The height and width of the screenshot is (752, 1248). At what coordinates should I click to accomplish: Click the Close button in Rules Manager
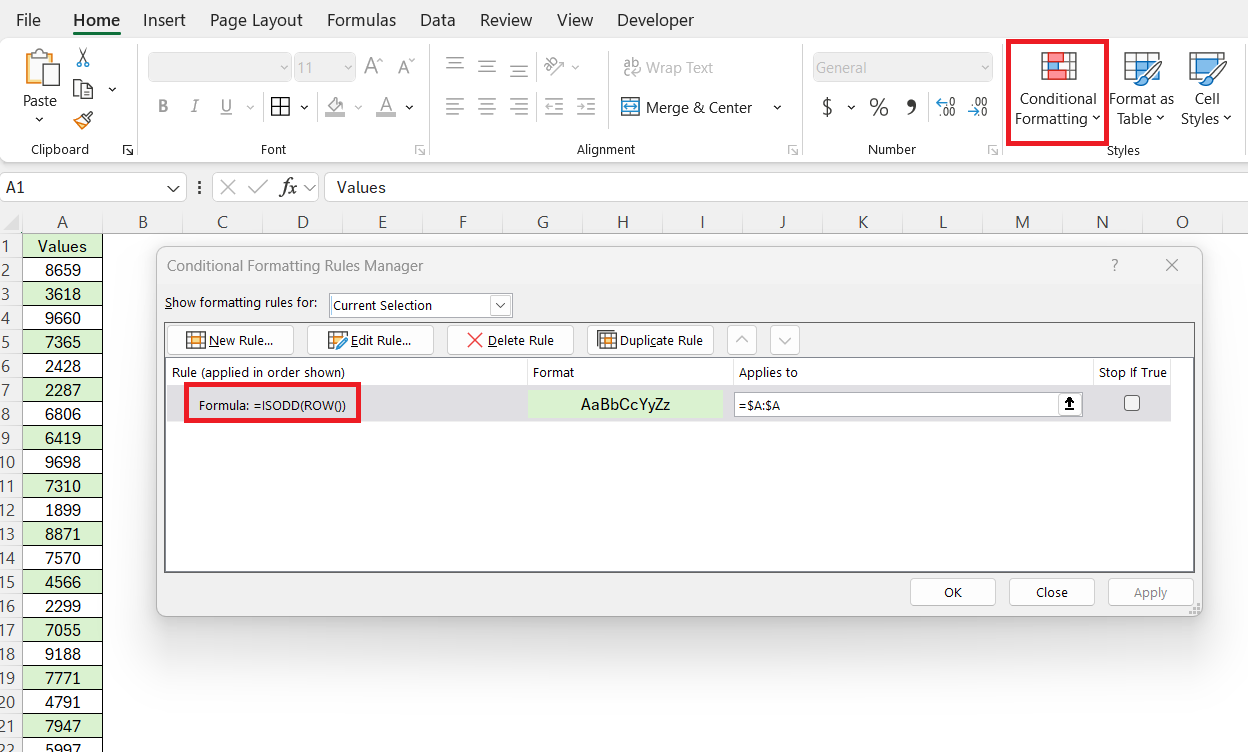tap(1051, 592)
